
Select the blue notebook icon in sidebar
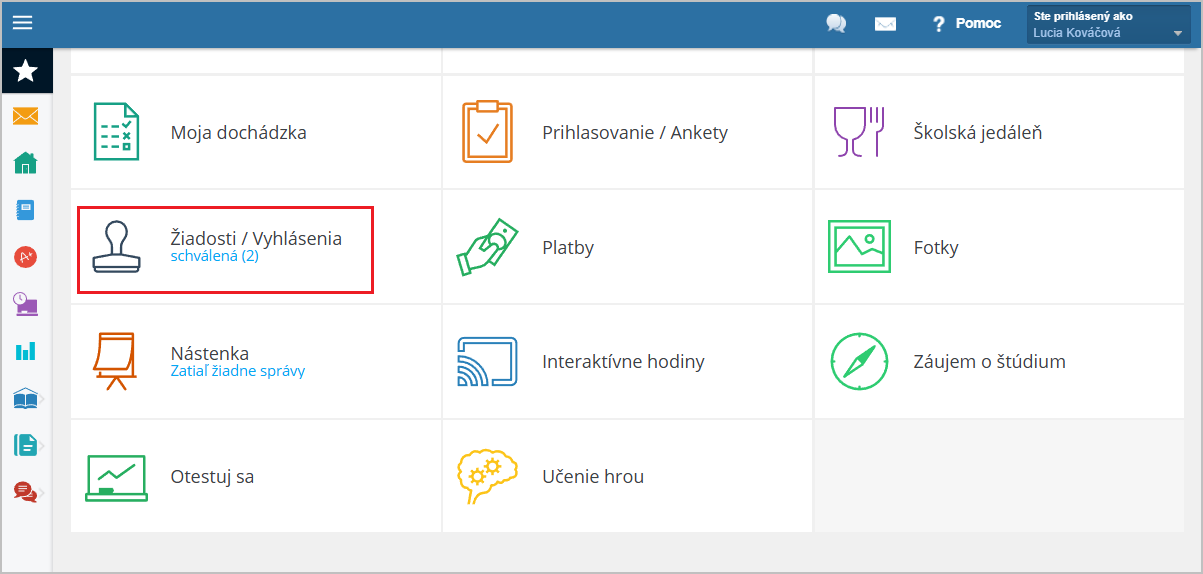26,210
